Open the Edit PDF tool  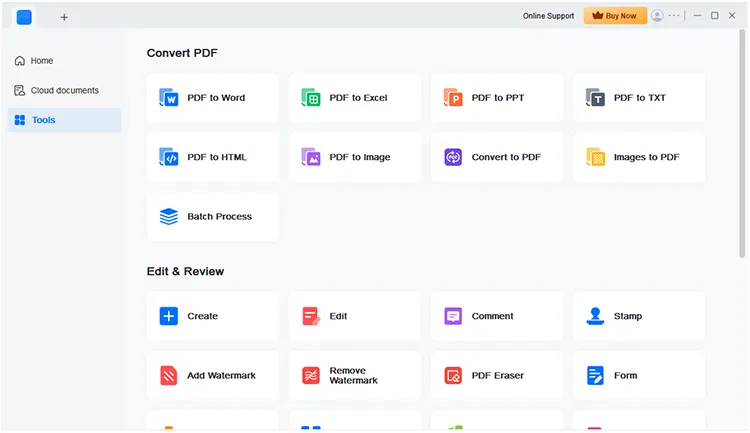click(354, 316)
